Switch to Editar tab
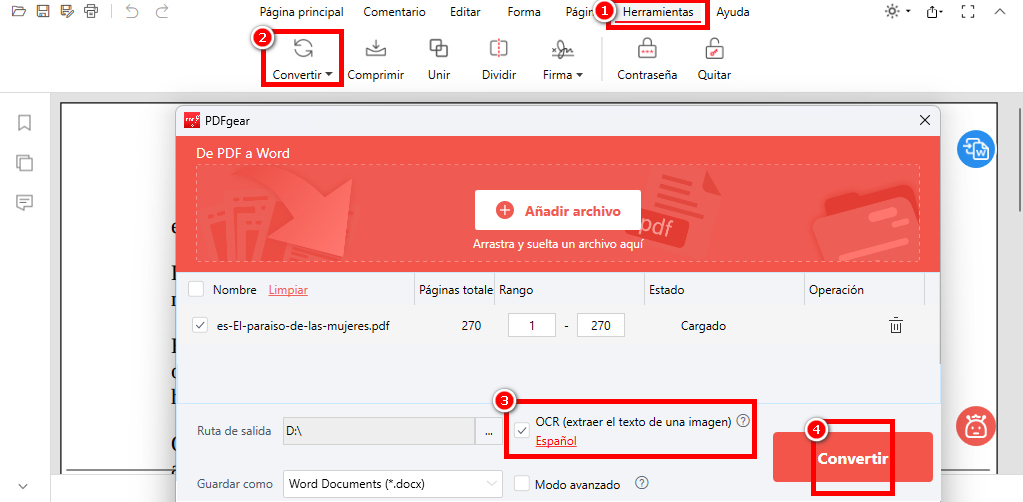 click(x=465, y=12)
